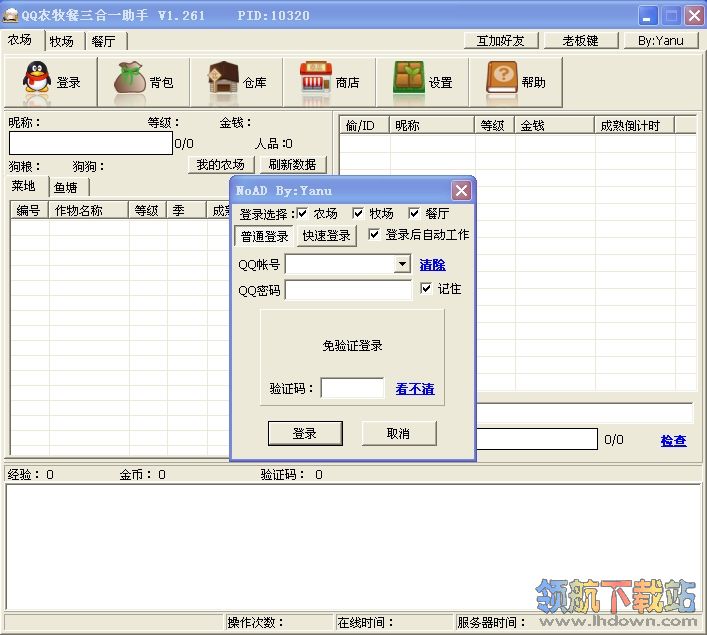Switch to the 牧场 tab
Screen dimensions: 707x635
pyautogui.click(x=62, y=41)
